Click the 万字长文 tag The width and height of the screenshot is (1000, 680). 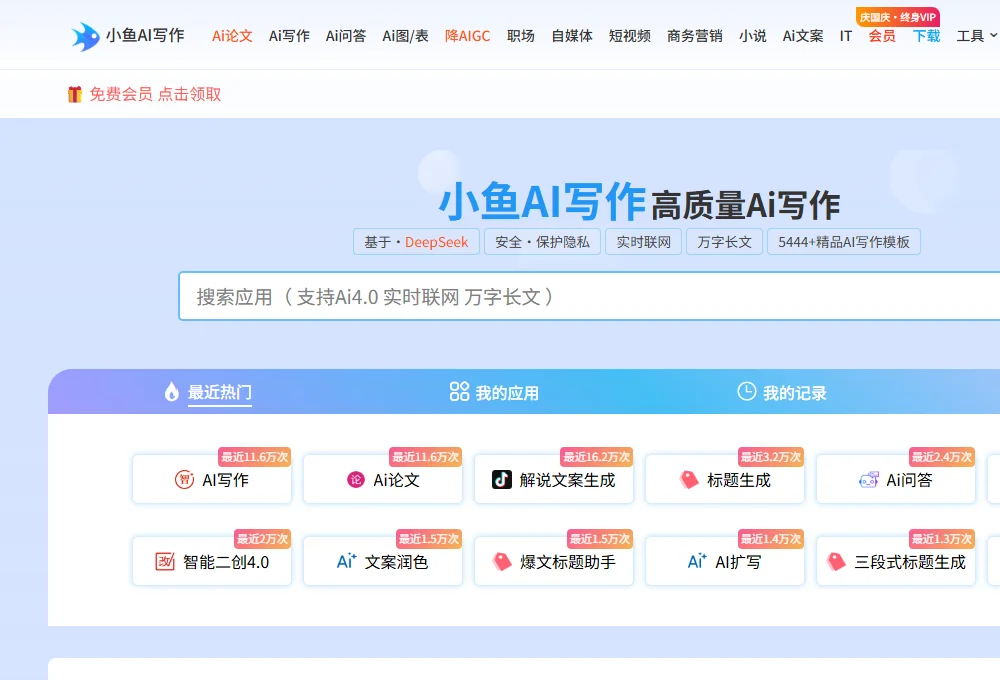724,242
